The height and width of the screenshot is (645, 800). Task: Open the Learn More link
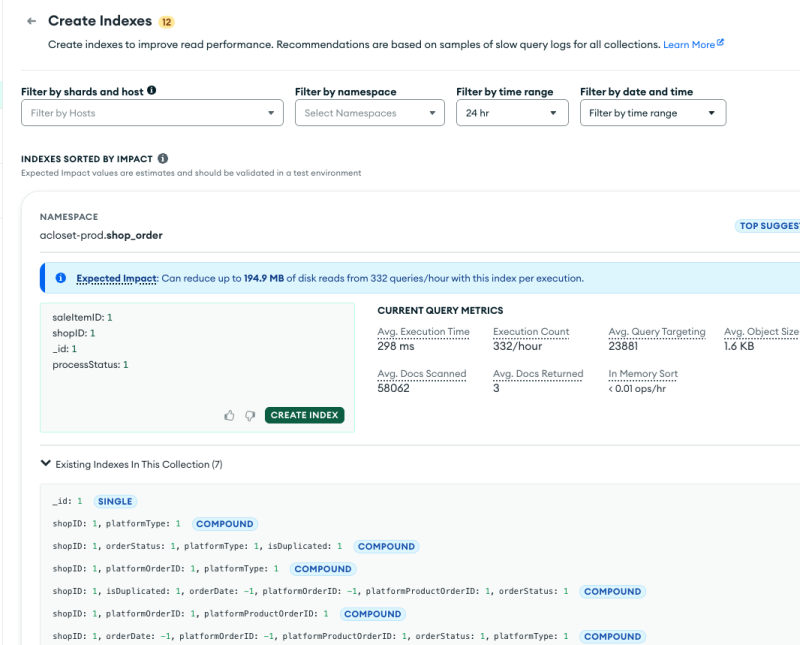(689, 45)
